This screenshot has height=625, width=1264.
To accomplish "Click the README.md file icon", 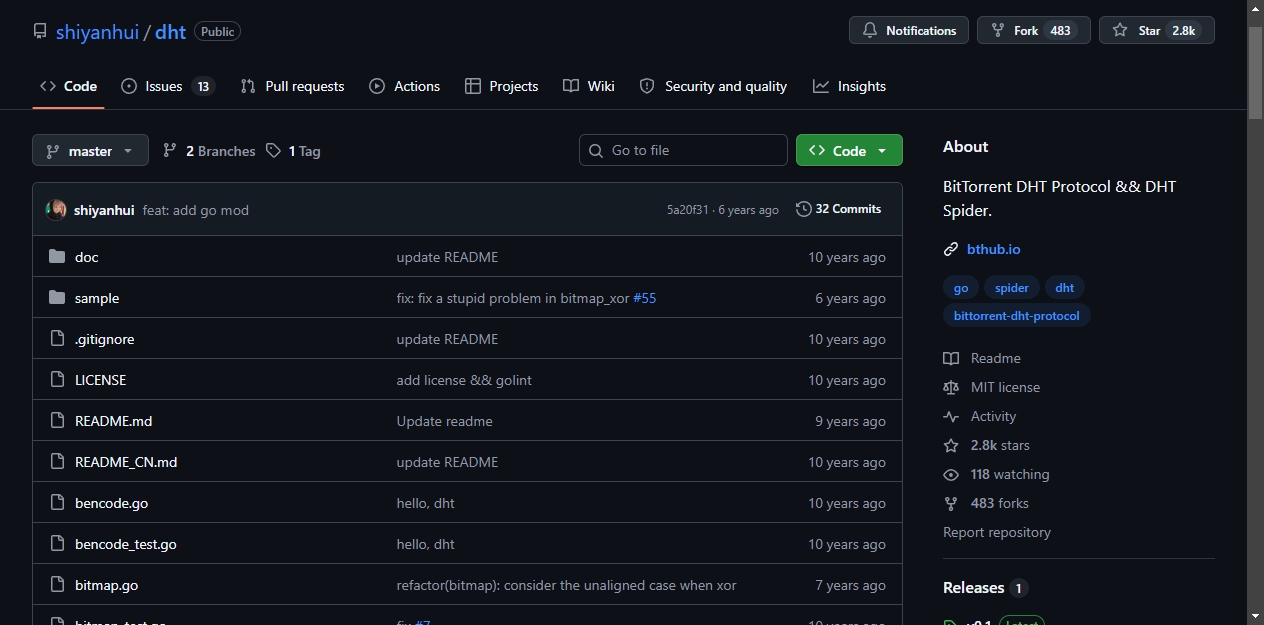I will pos(57,421).
